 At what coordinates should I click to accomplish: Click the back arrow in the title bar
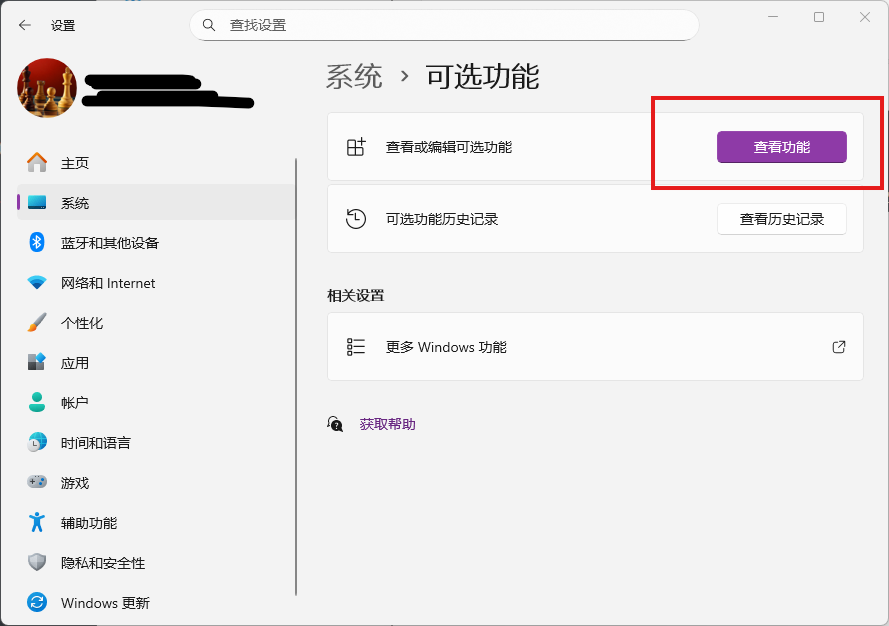click(25, 25)
